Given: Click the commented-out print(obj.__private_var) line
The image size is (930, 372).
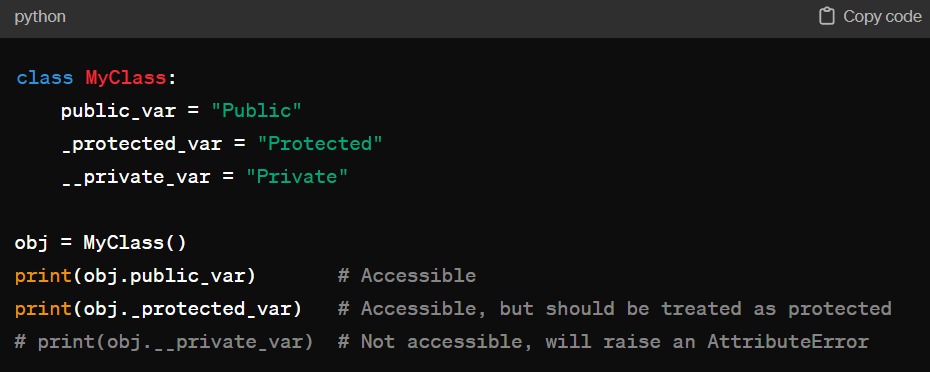Looking at the screenshot, I should coord(164,342).
